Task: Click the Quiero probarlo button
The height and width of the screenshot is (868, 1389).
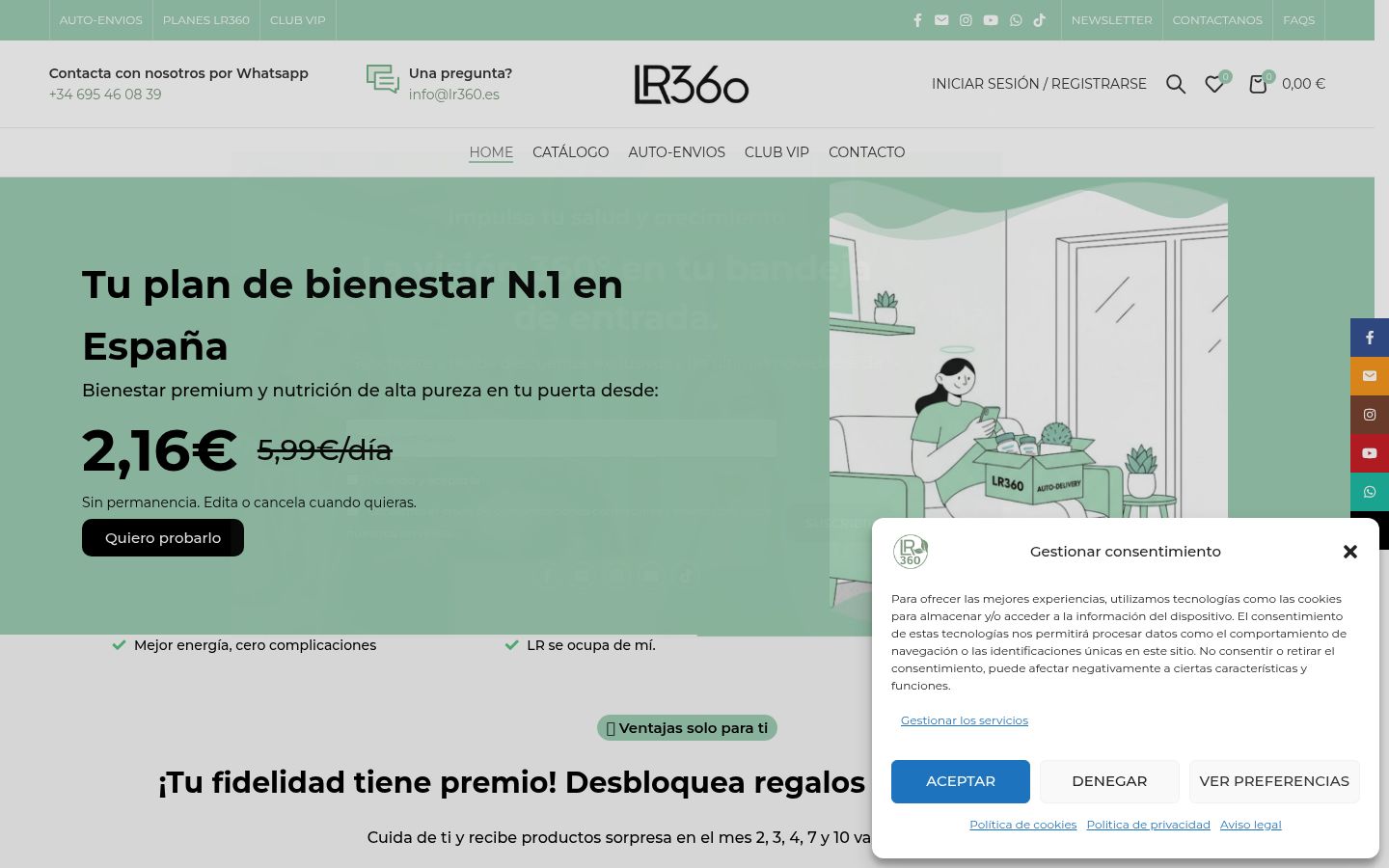Action: 163,538
